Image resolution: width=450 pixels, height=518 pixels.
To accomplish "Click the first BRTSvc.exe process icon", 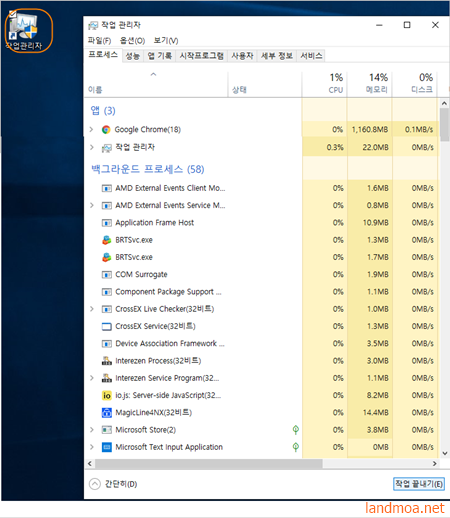I will 106,240.
